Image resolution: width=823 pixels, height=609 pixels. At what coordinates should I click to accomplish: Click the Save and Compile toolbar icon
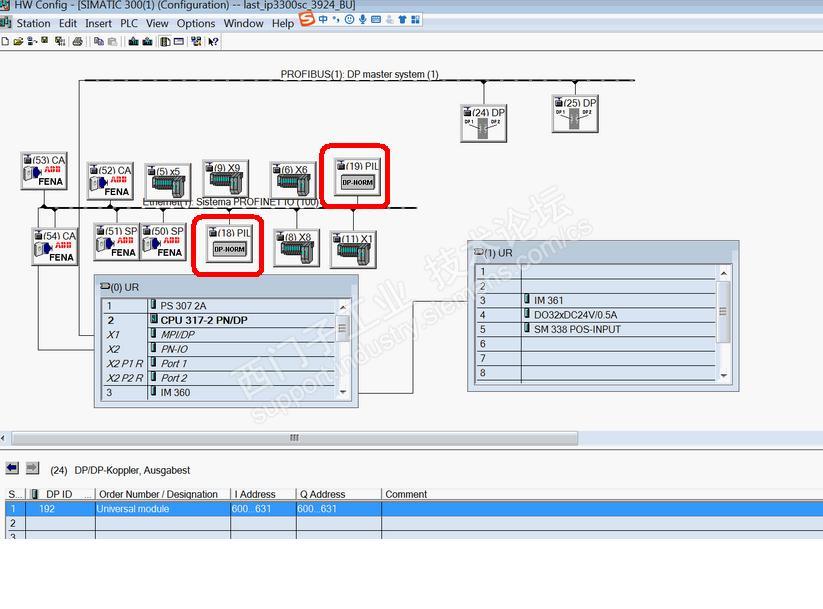pyautogui.click(x=60, y=41)
